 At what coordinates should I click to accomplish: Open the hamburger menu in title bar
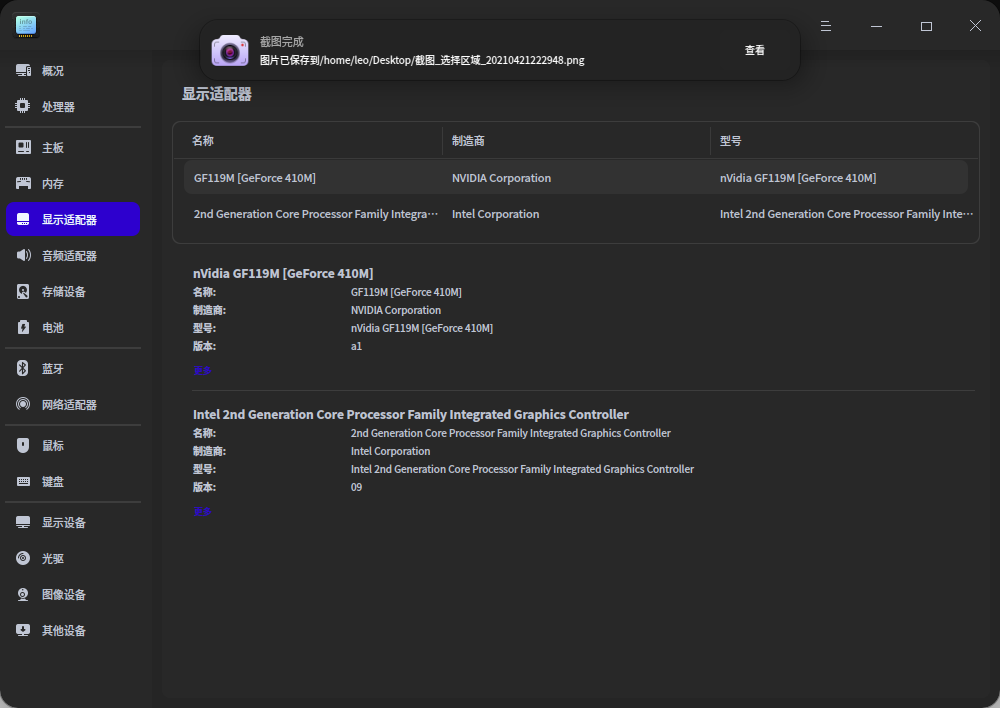point(826,26)
